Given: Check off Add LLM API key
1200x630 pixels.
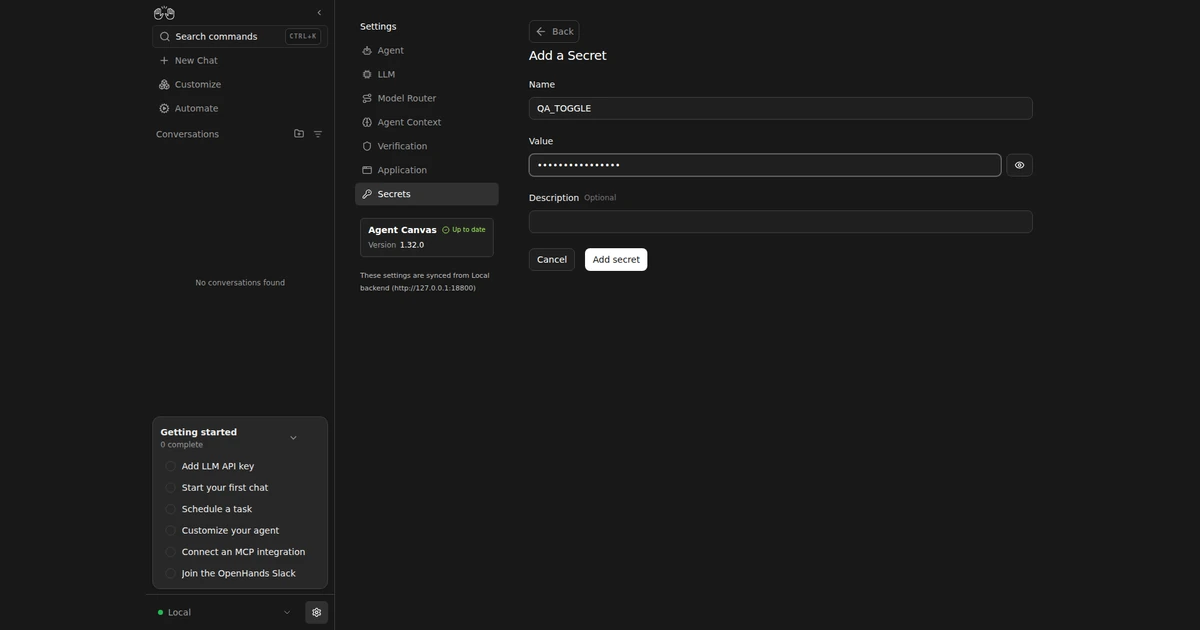Looking at the screenshot, I should (171, 466).
